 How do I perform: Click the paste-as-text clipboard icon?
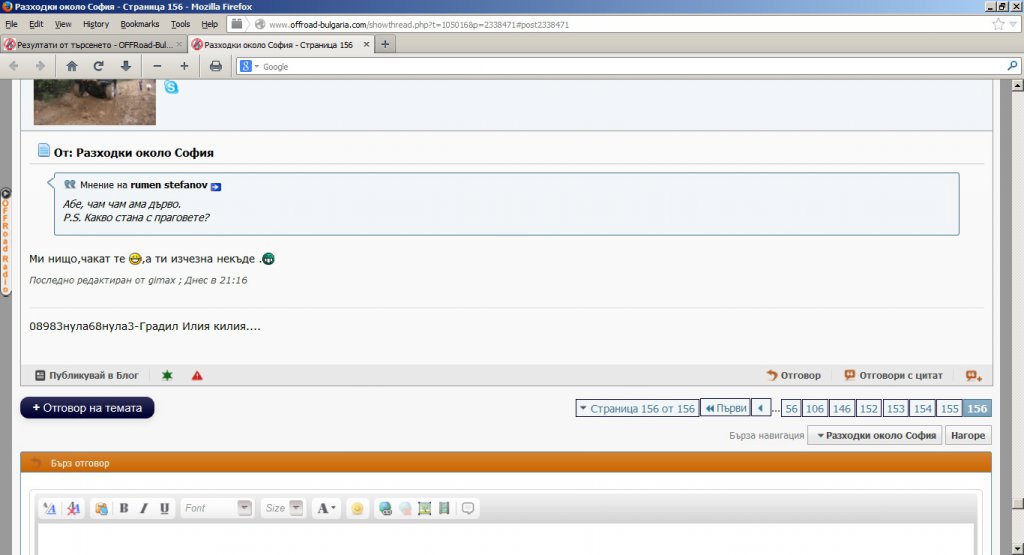(x=101, y=508)
